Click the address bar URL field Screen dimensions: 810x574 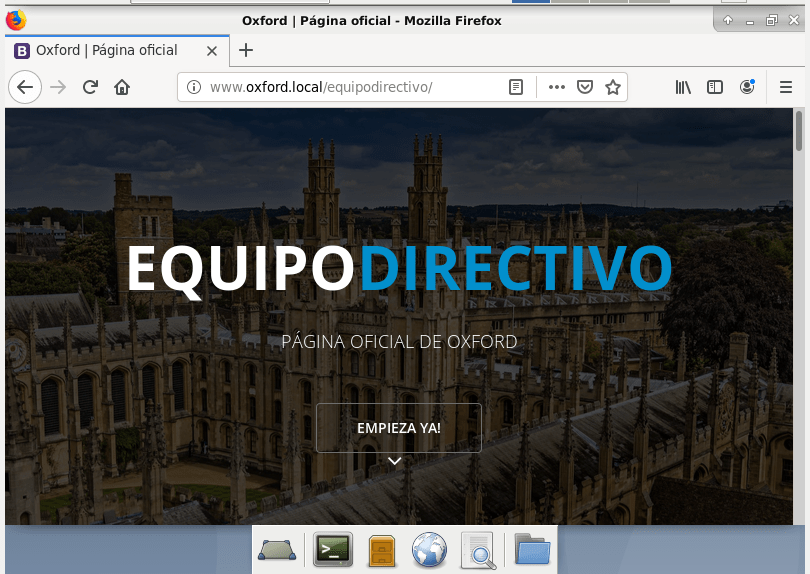(350, 87)
